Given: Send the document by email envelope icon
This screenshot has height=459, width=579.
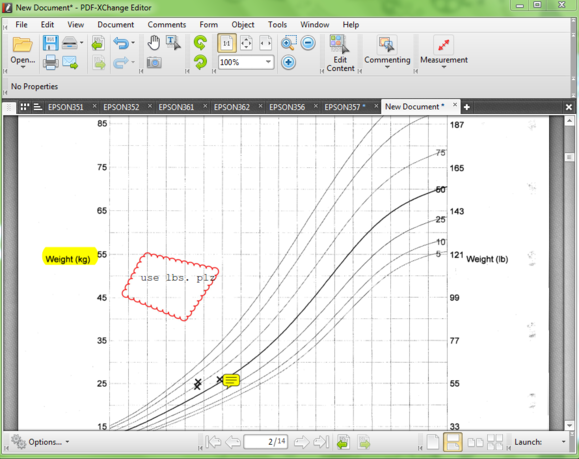Looking at the screenshot, I should 70,62.
